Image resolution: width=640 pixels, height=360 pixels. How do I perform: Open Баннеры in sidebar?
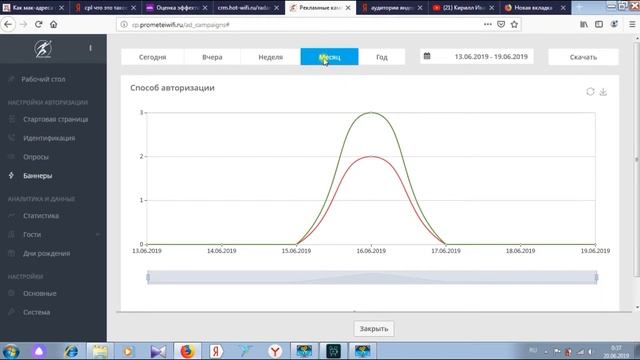tap(38, 176)
